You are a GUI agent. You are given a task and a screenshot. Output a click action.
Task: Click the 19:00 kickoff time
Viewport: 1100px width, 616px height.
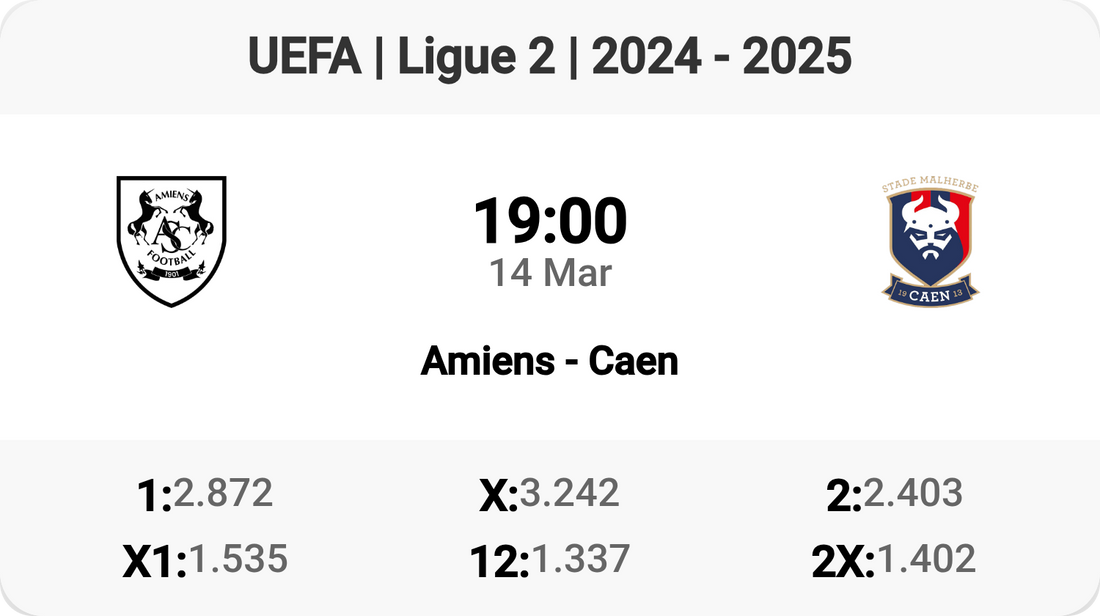click(x=550, y=222)
